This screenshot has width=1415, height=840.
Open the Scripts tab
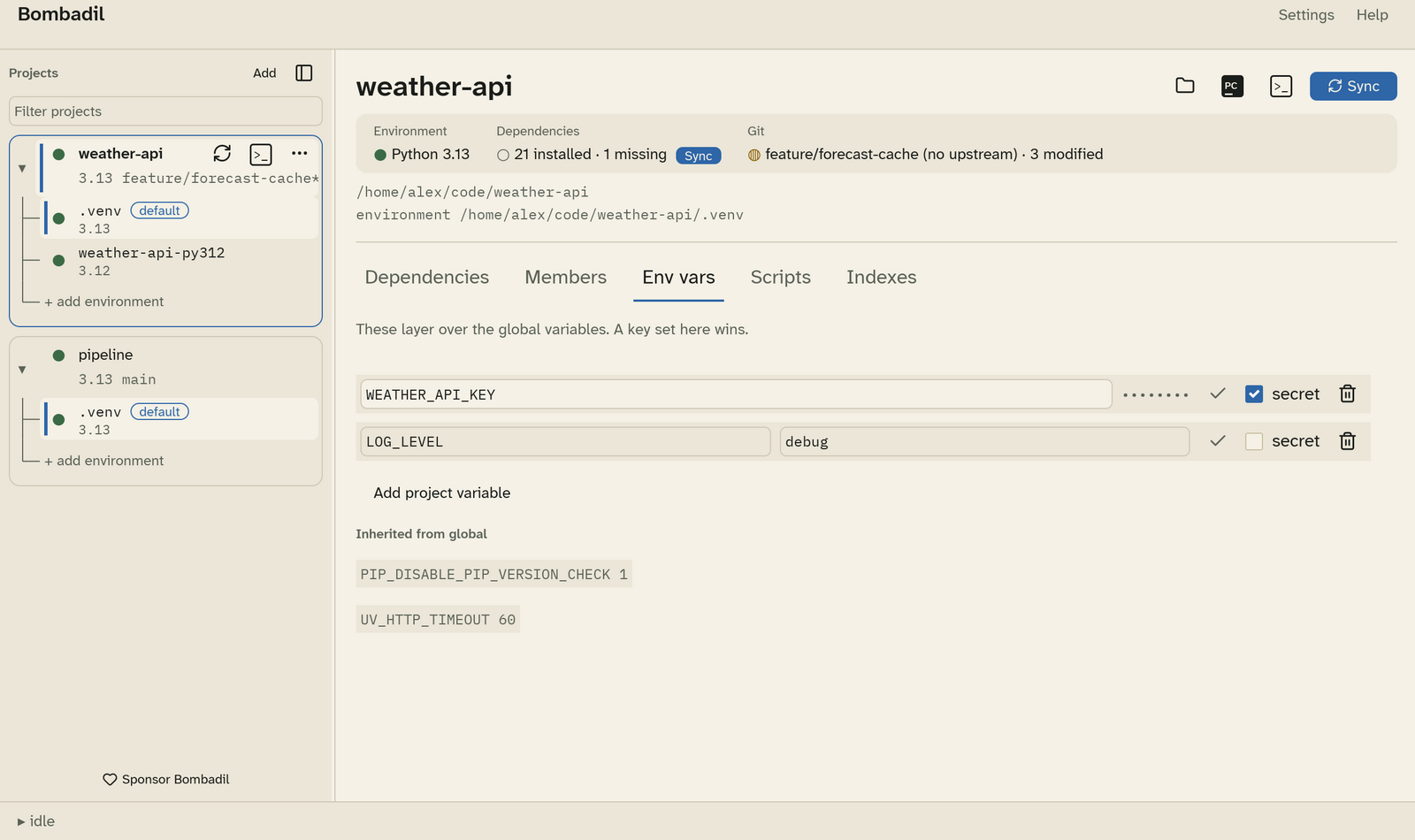coord(781,278)
